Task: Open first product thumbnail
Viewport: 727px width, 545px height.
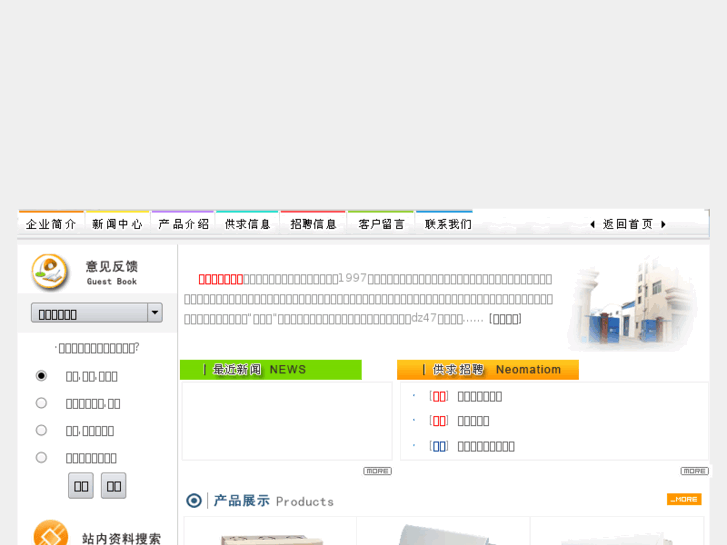Action: coord(271,531)
